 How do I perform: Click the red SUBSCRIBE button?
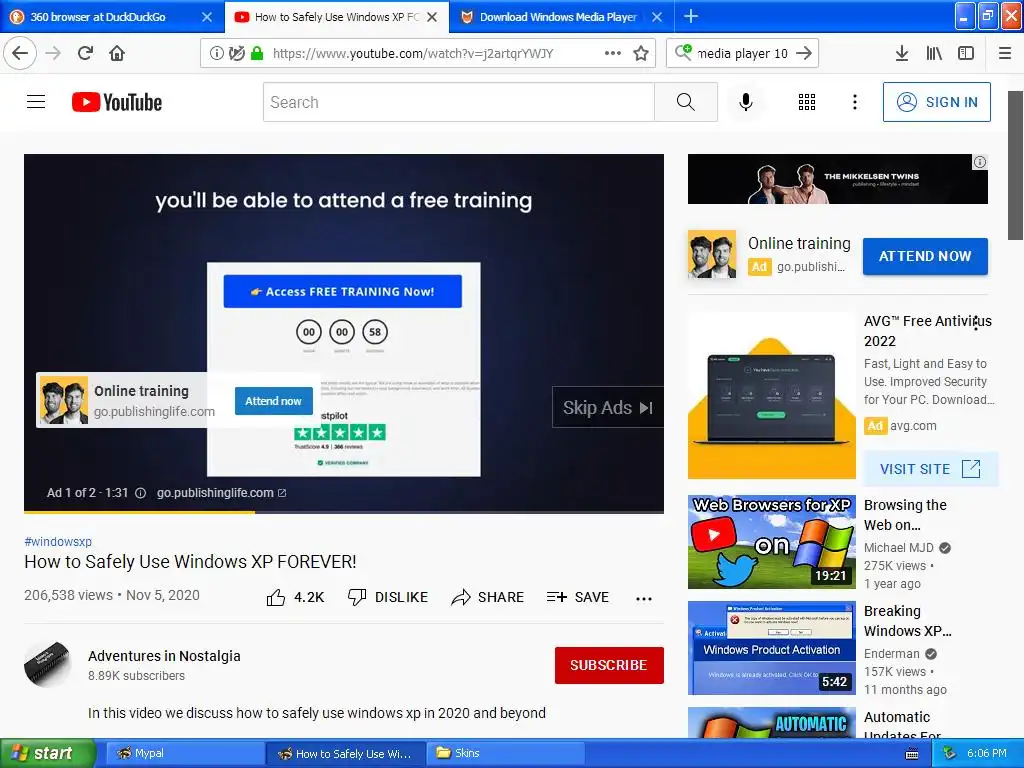[x=609, y=665]
